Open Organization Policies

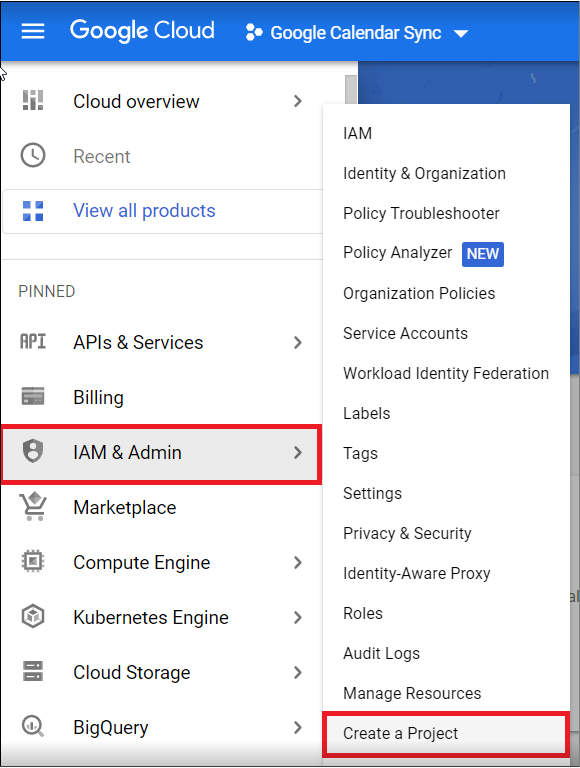(419, 293)
